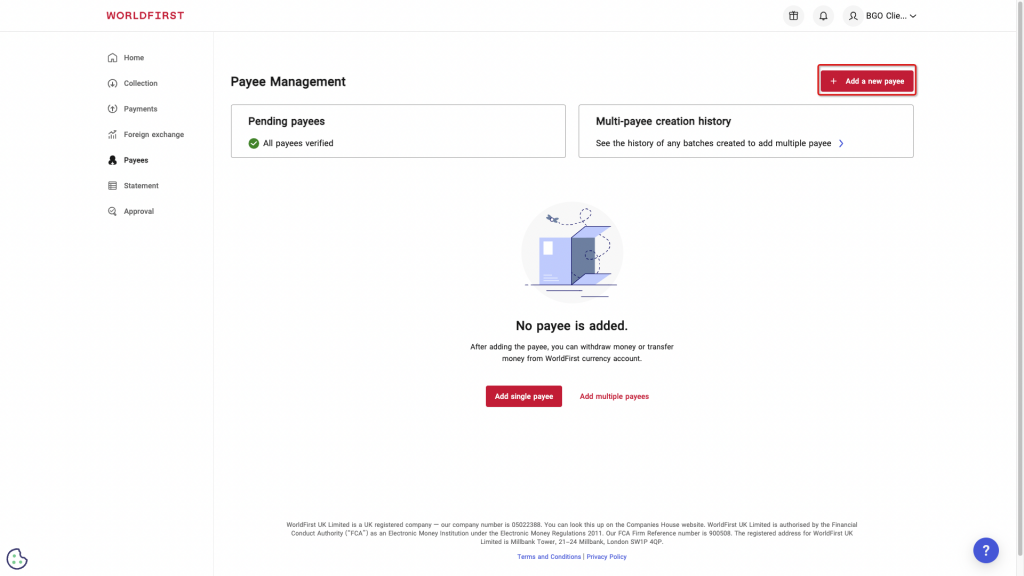
Task: Open the notifications bell
Action: (x=823, y=16)
